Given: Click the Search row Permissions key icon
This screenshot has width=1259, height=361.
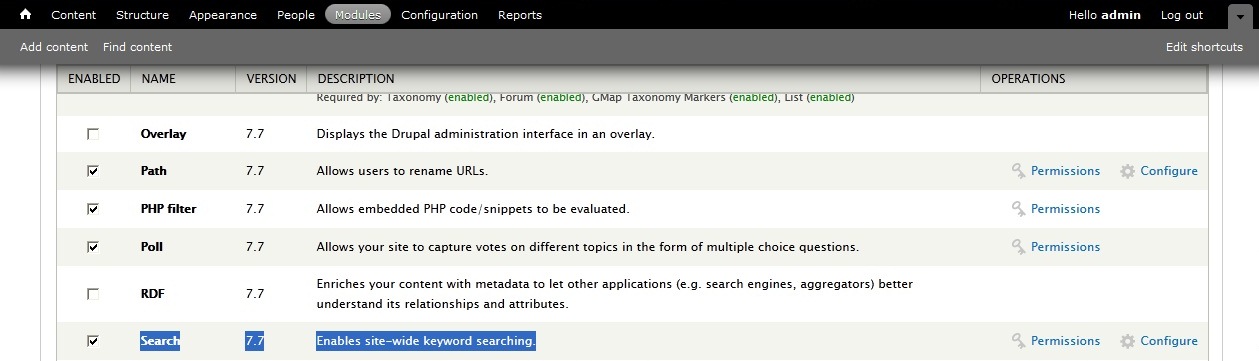Looking at the screenshot, I should (1018, 341).
